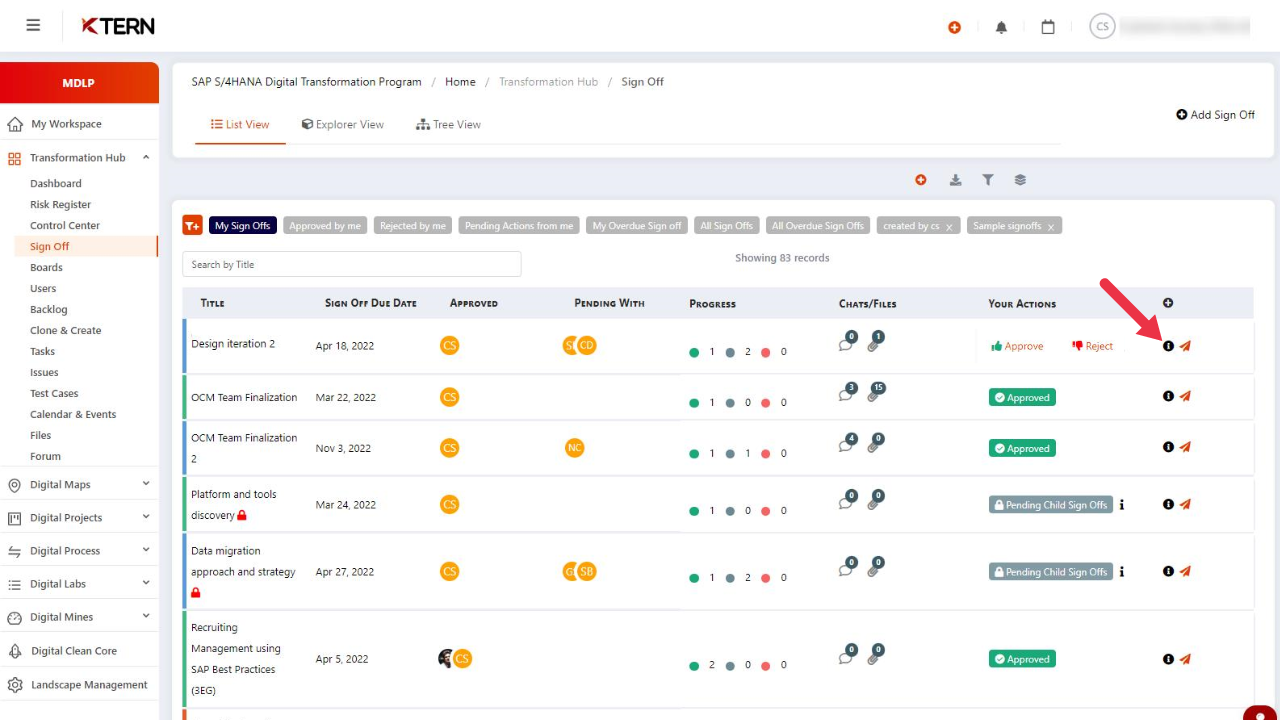The image size is (1280, 720).
Task: Open the calendar icon in the header
Action: pyautogui.click(x=1048, y=27)
